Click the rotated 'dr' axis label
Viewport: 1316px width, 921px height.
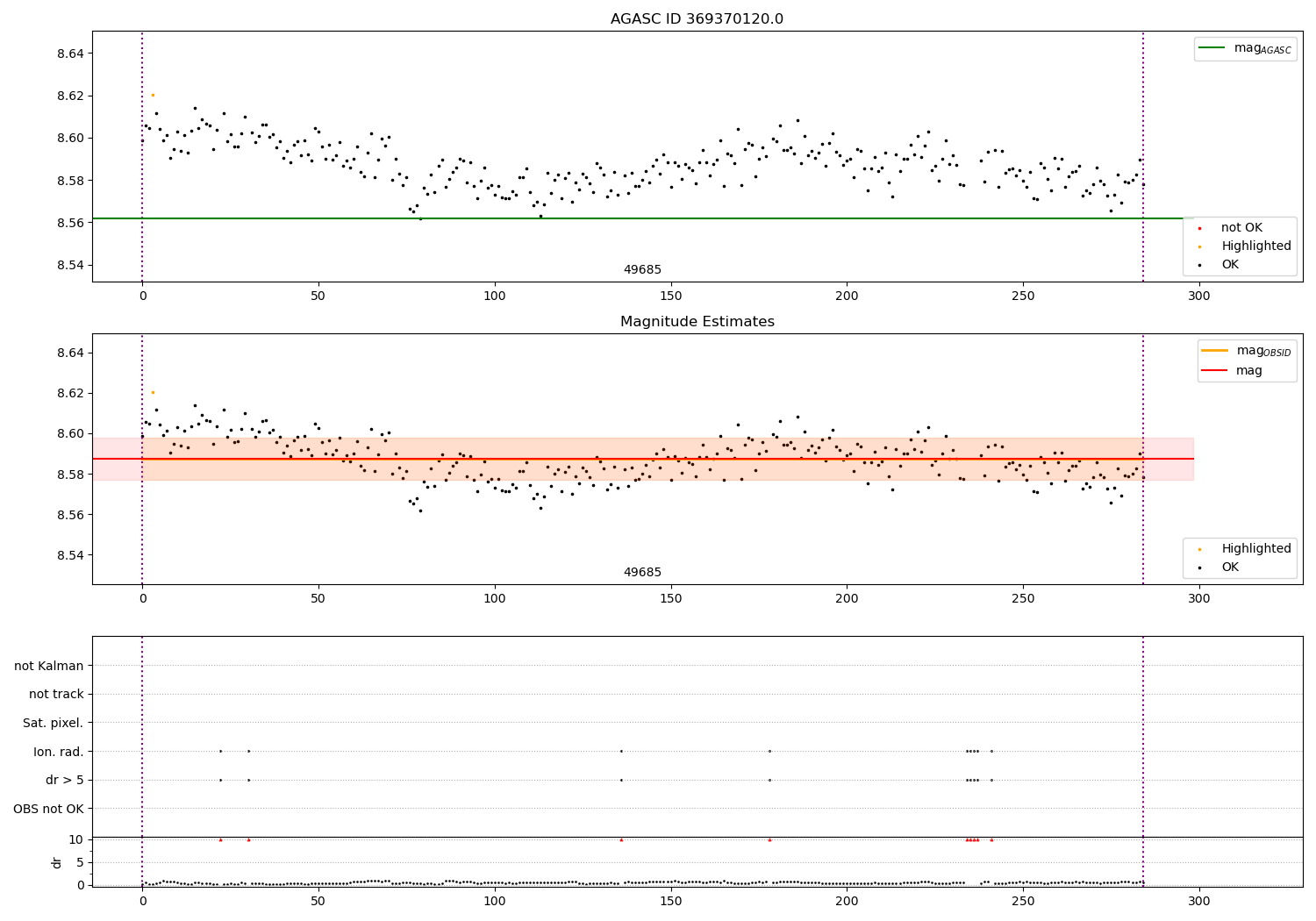(x=57, y=862)
